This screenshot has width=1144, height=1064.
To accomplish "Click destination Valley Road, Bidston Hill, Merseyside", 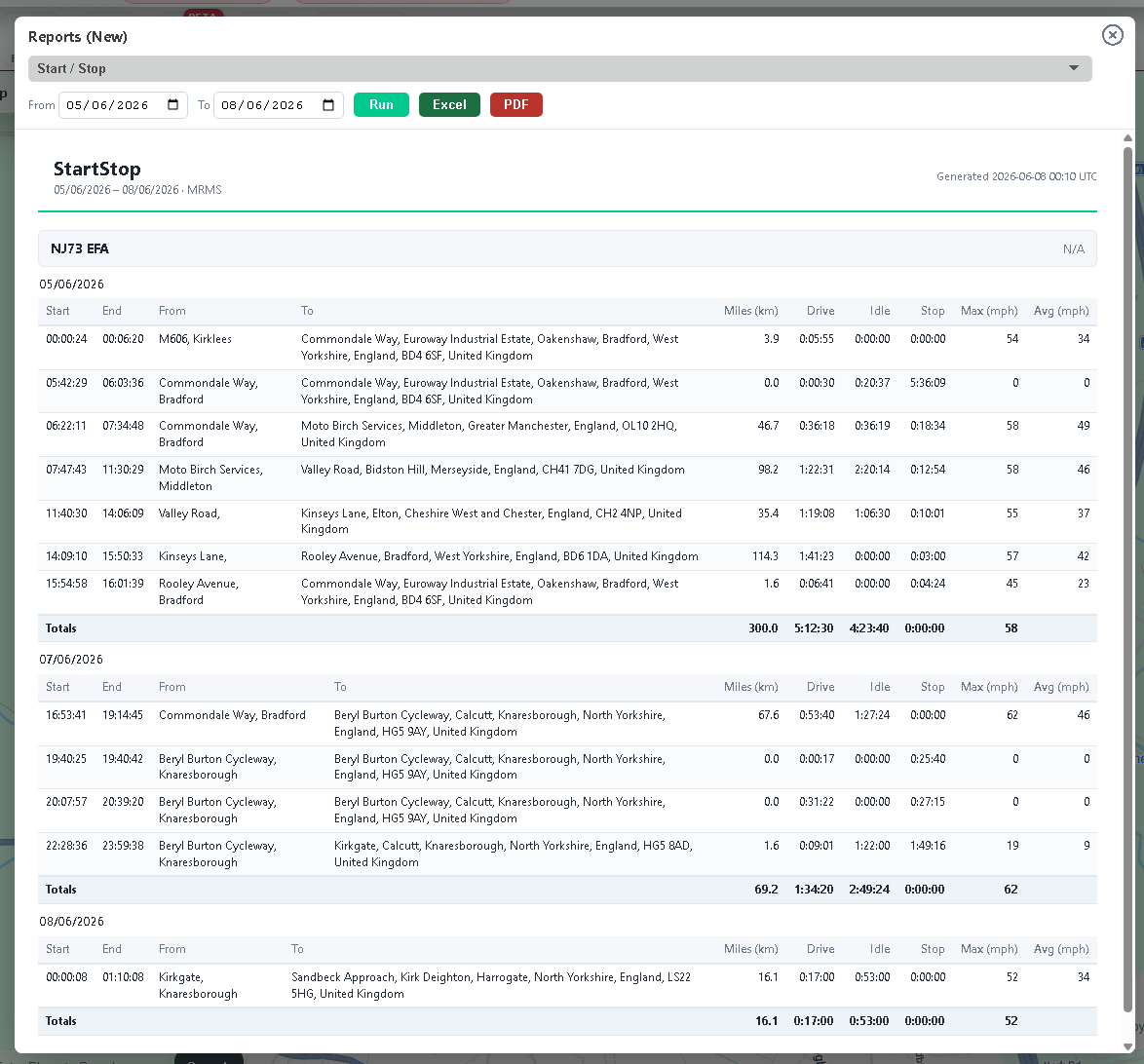I will pos(492,470).
